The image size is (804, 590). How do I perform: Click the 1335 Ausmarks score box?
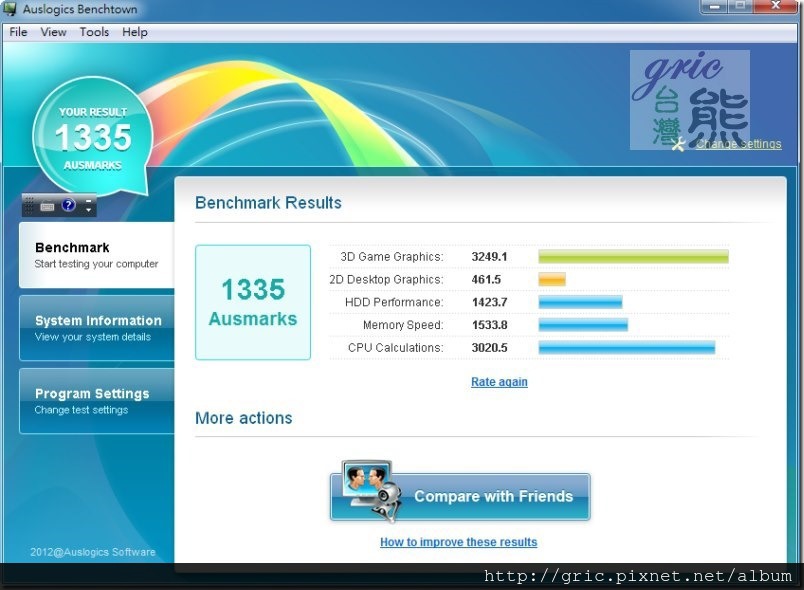pos(253,302)
